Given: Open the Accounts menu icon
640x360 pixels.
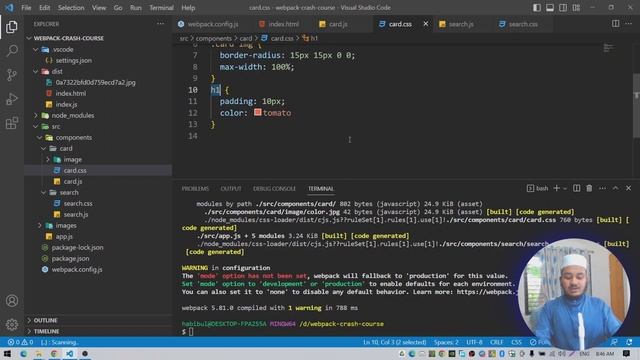Looking at the screenshot, I should [x=12, y=301].
